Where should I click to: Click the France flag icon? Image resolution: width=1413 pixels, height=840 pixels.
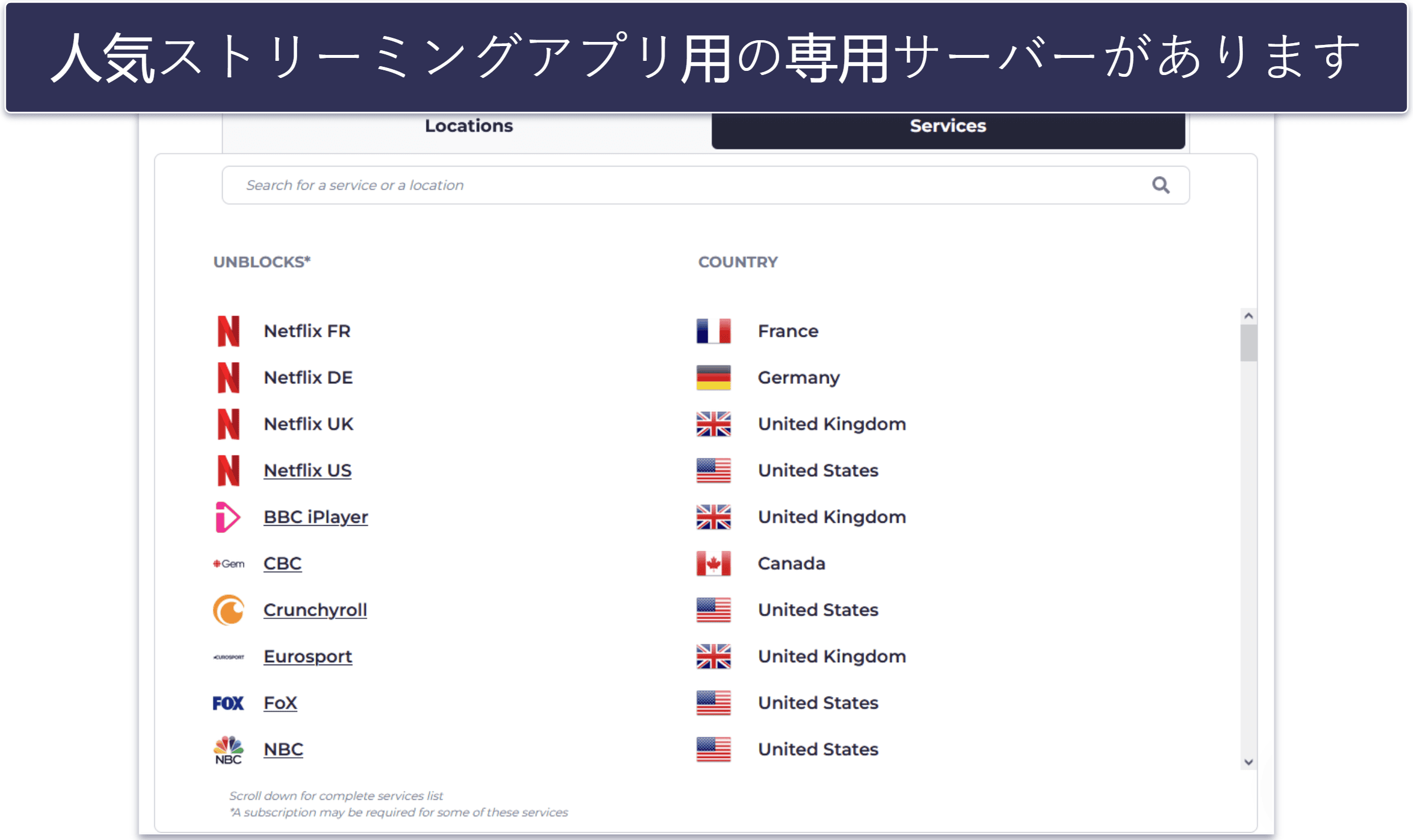(x=714, y=331)
